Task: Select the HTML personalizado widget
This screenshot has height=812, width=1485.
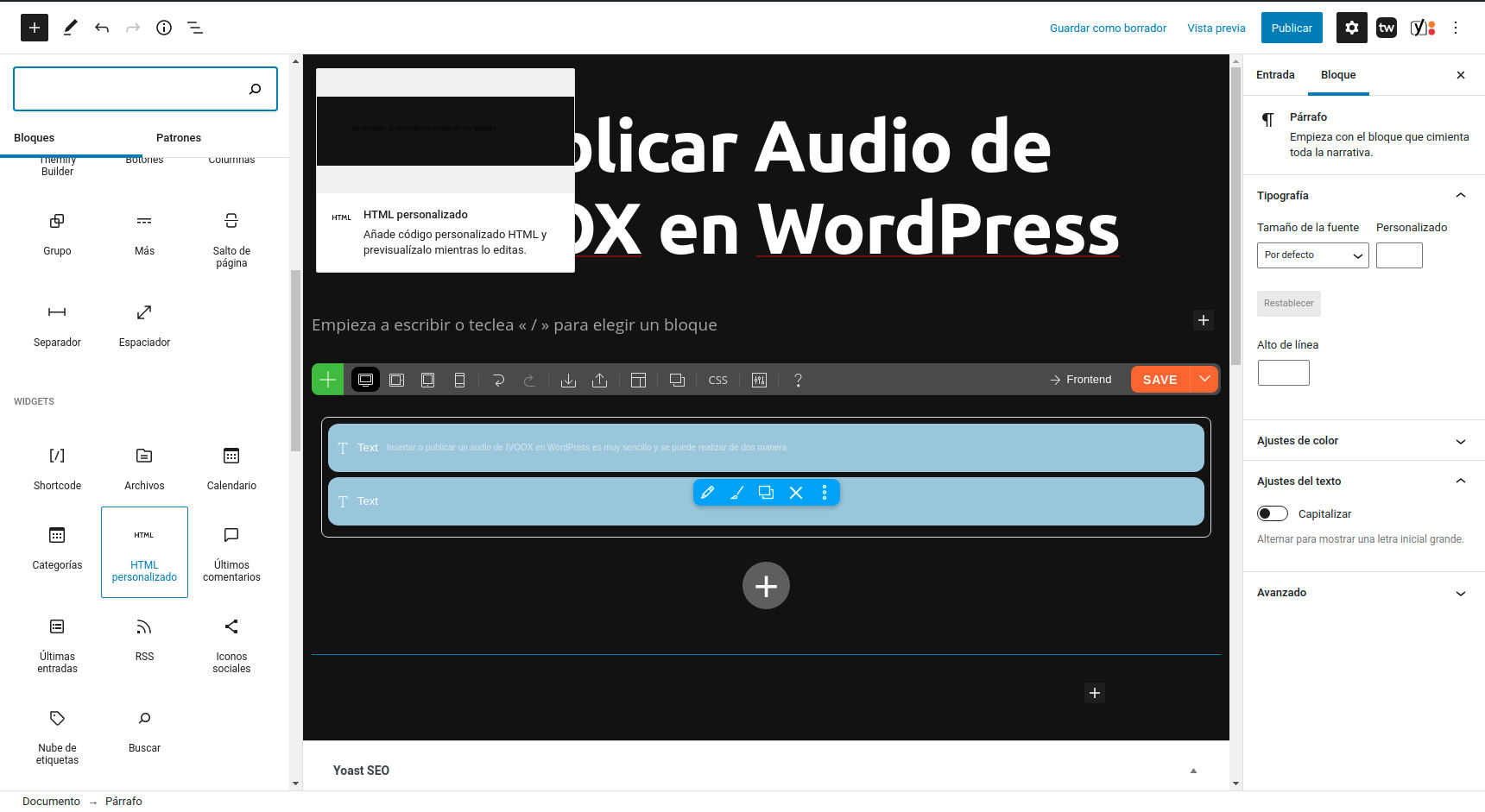Action: [144, 552]
